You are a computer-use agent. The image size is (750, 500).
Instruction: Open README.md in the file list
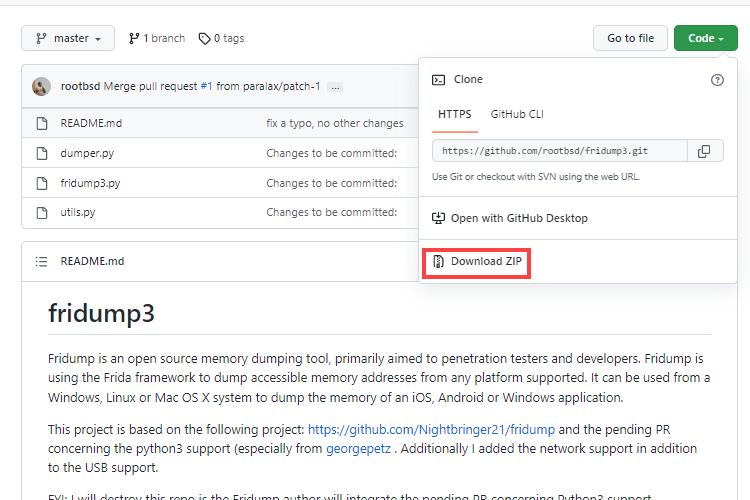[x=91, y=123]
